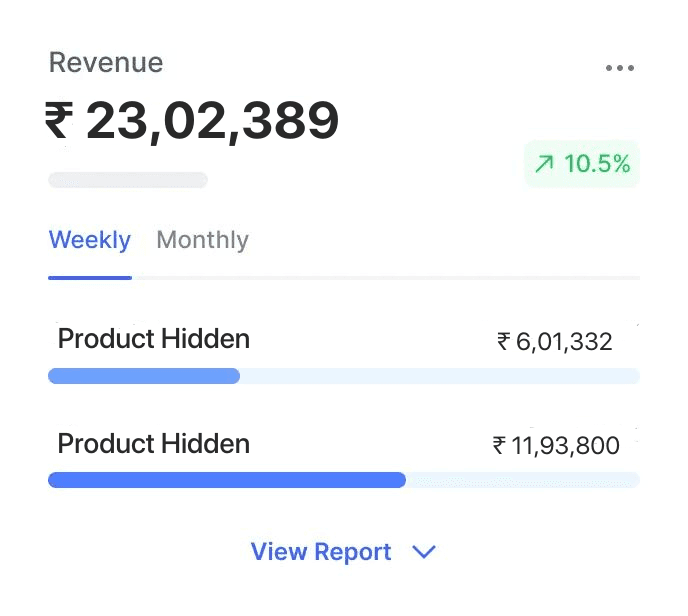Open the View Report link
This screenshot has height=616, width=688.
click(x=320, y=552)
